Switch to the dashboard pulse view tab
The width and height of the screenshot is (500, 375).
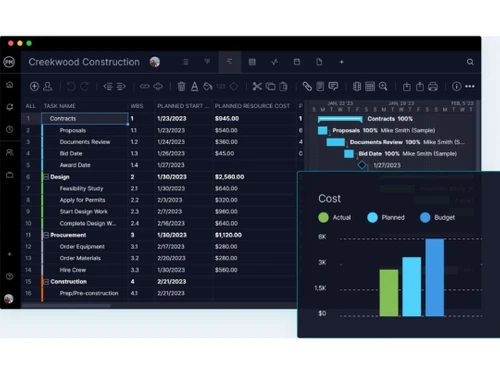coord(275,62)
